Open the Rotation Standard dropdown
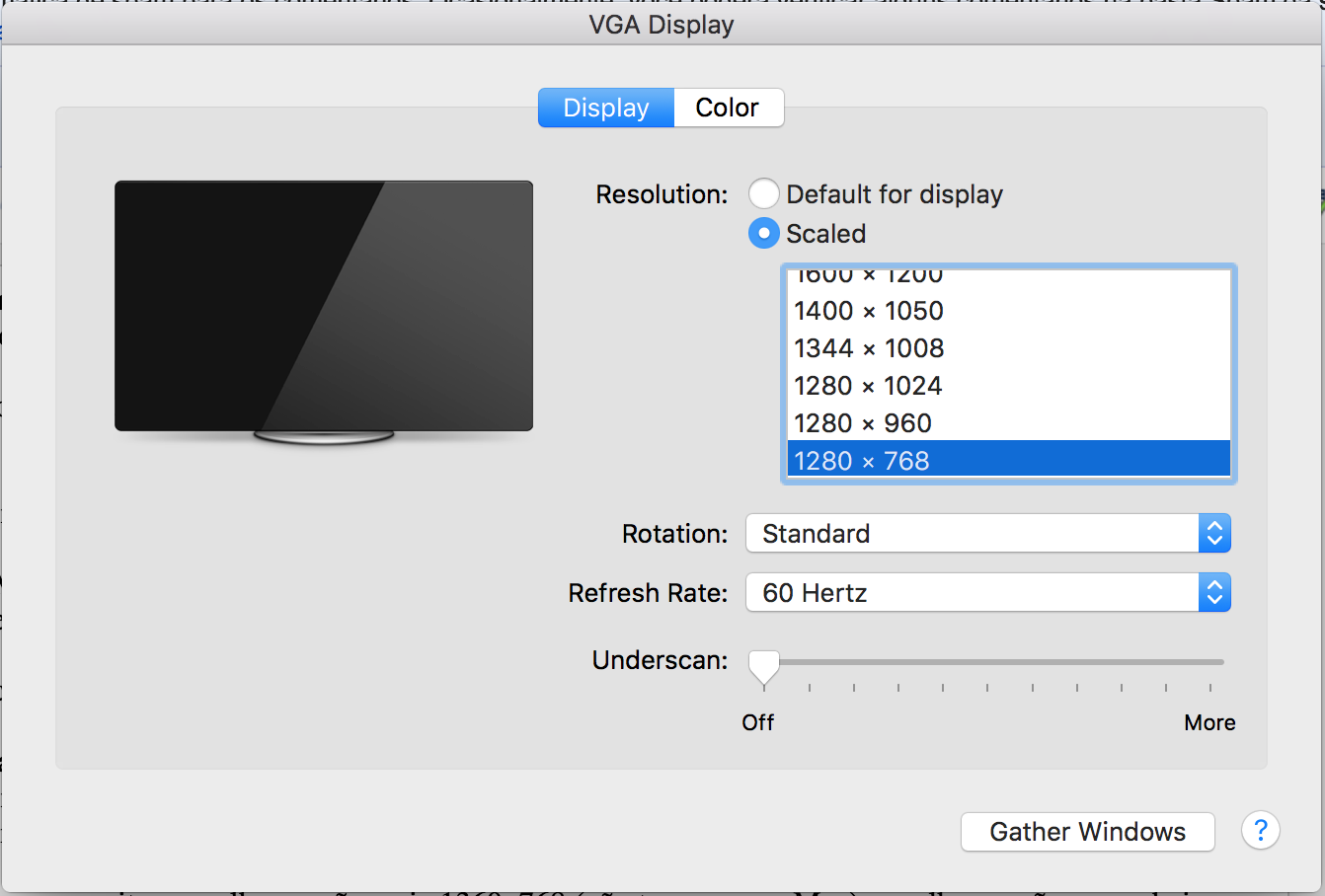Image resolution: width=1325 pixels, height=896 pixels. (988, 534)
